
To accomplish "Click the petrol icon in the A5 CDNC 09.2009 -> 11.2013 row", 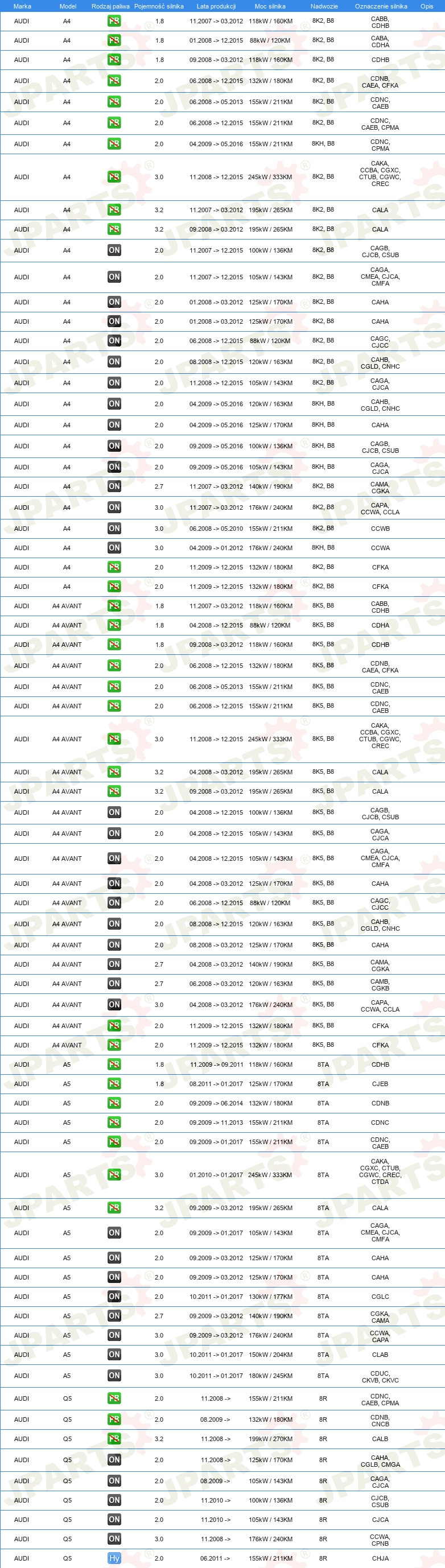I will click(114, 1123).
